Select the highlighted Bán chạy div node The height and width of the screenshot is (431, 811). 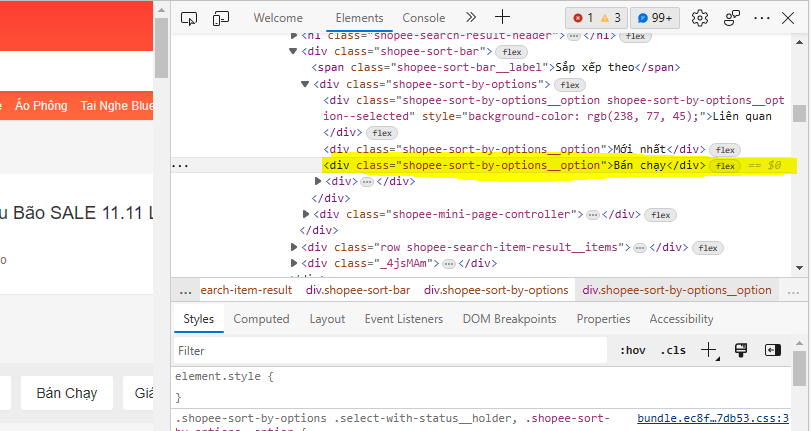514,166
